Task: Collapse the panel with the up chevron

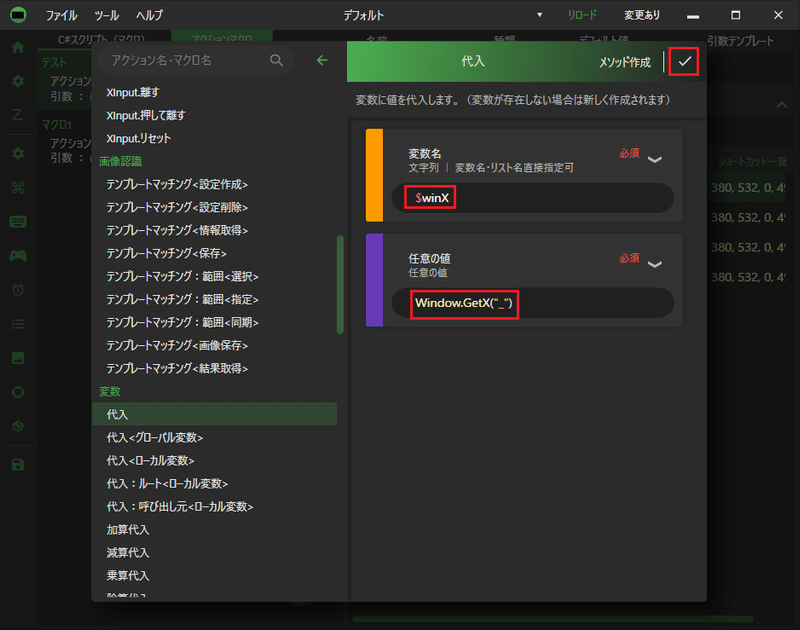Action: 781,105
